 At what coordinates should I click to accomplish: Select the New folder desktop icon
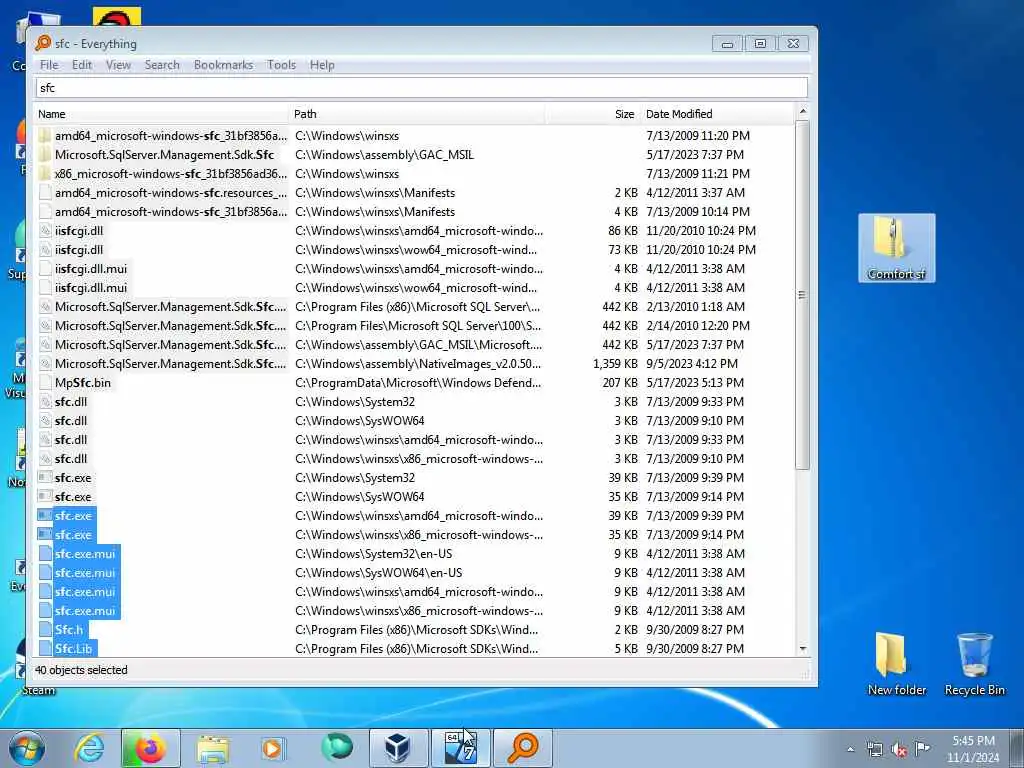pyautogui.click(x=897, y=663)
